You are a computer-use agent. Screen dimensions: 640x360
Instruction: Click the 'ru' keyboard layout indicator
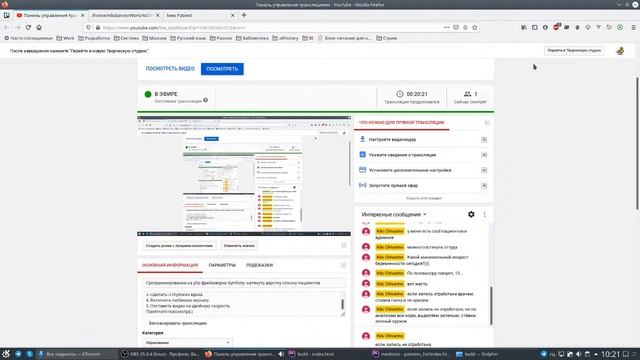coord(553,354)
